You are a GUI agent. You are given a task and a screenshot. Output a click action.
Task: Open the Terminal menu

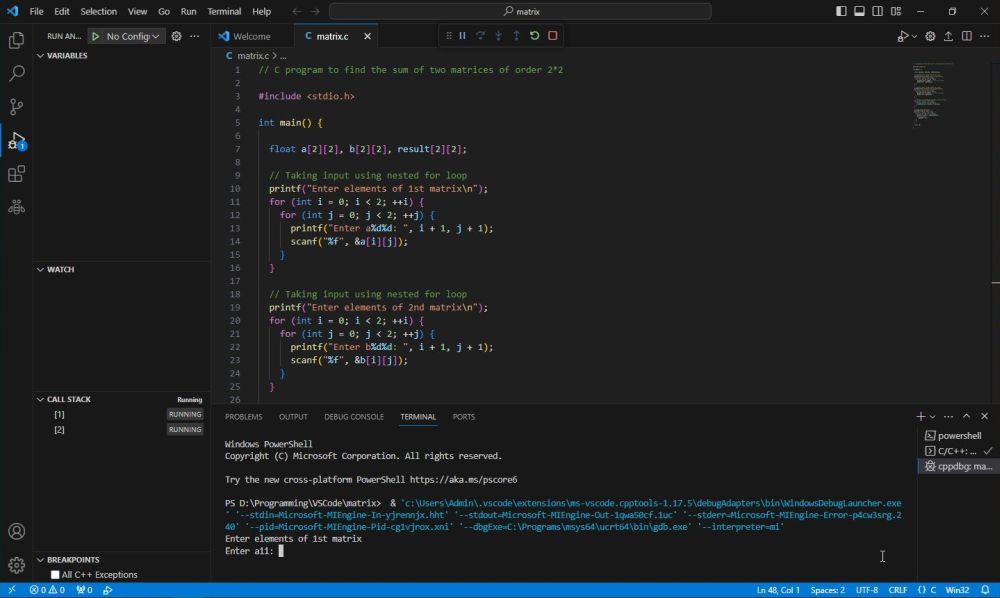(224, 11)
